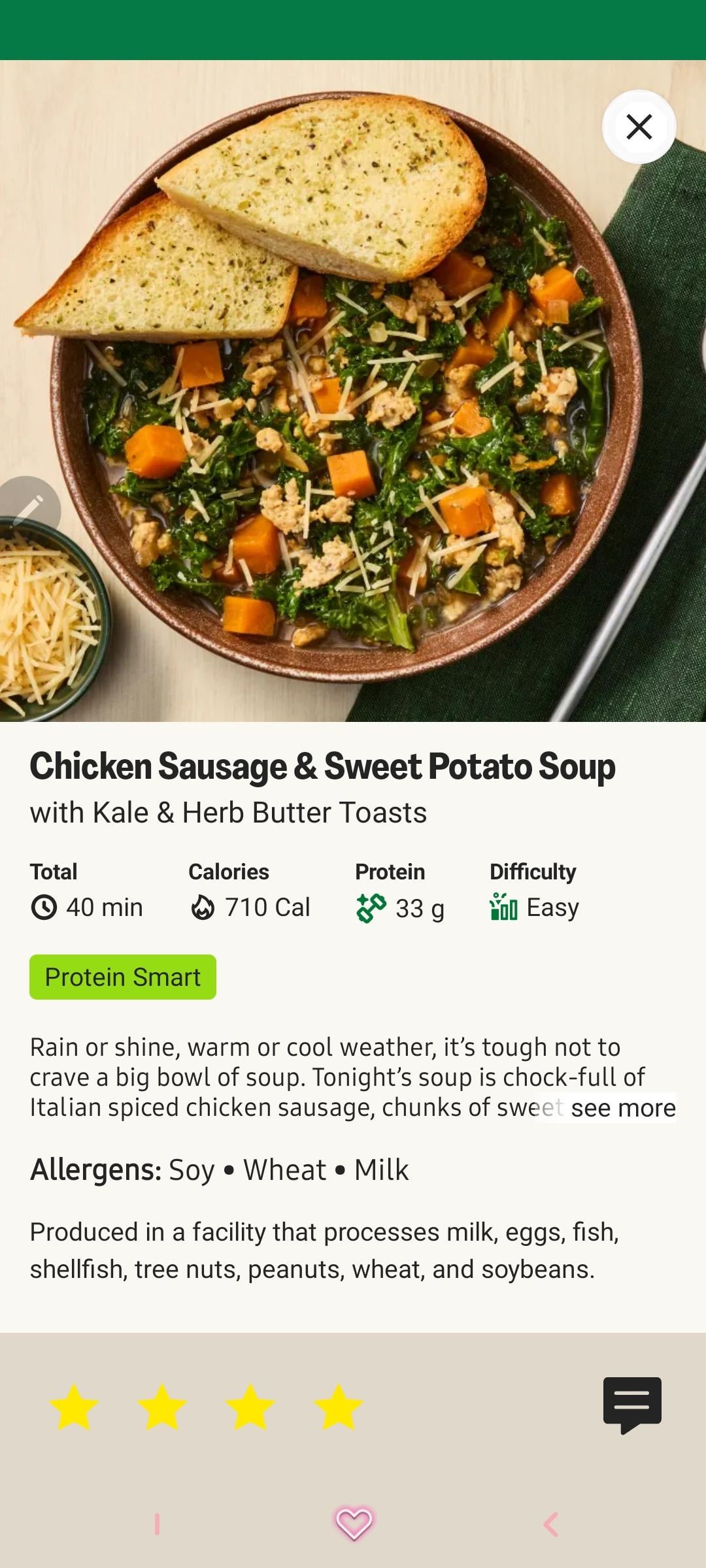
Task: Select the third rating star
Action: click(250, 1407)
